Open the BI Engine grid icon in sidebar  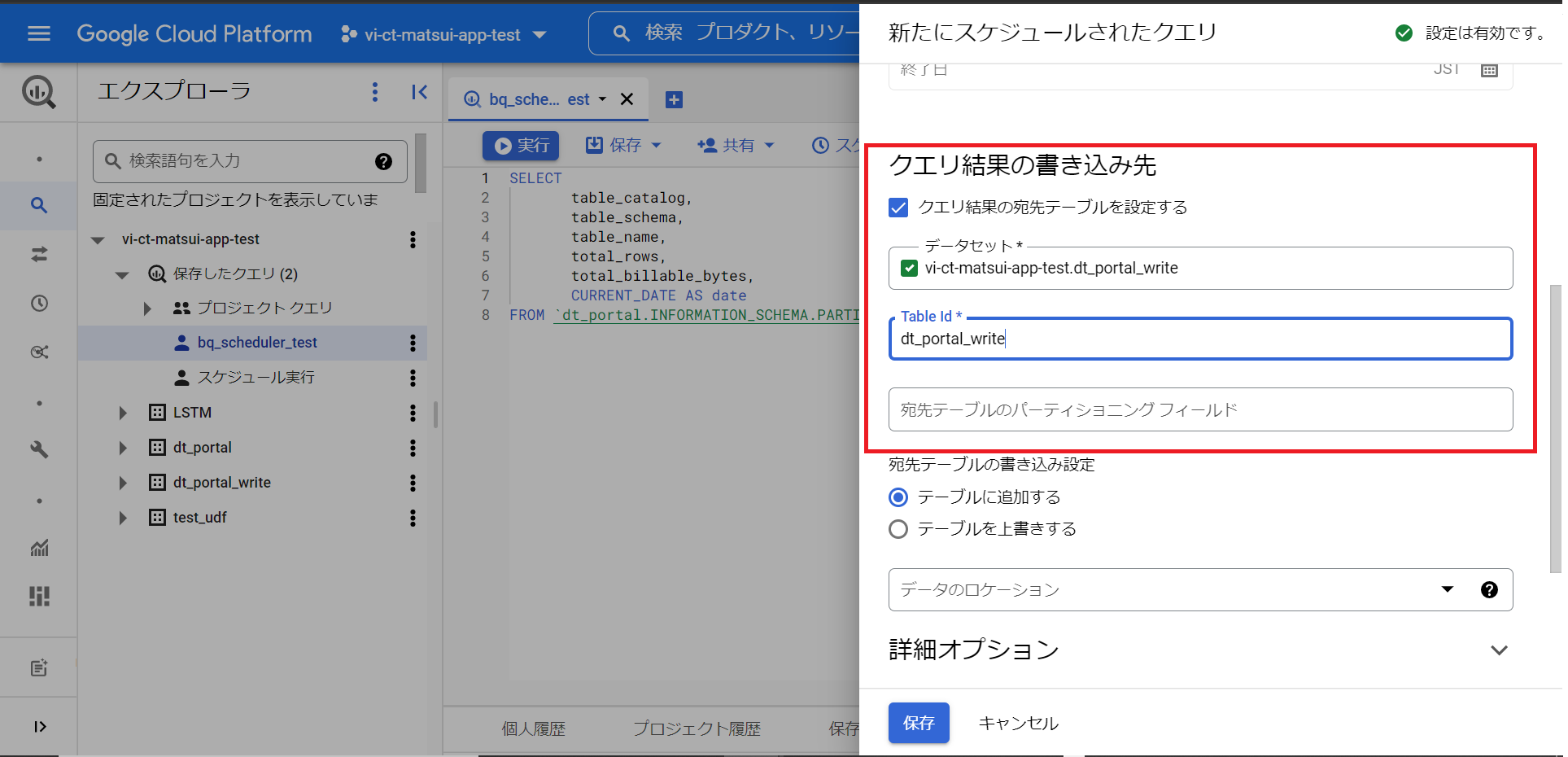(38, 597)
